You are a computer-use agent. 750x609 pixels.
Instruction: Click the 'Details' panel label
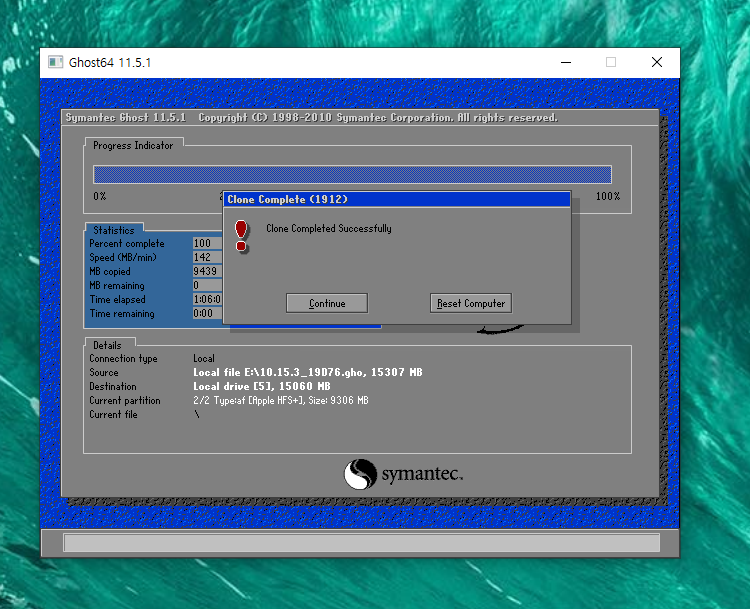coord(107,345)
